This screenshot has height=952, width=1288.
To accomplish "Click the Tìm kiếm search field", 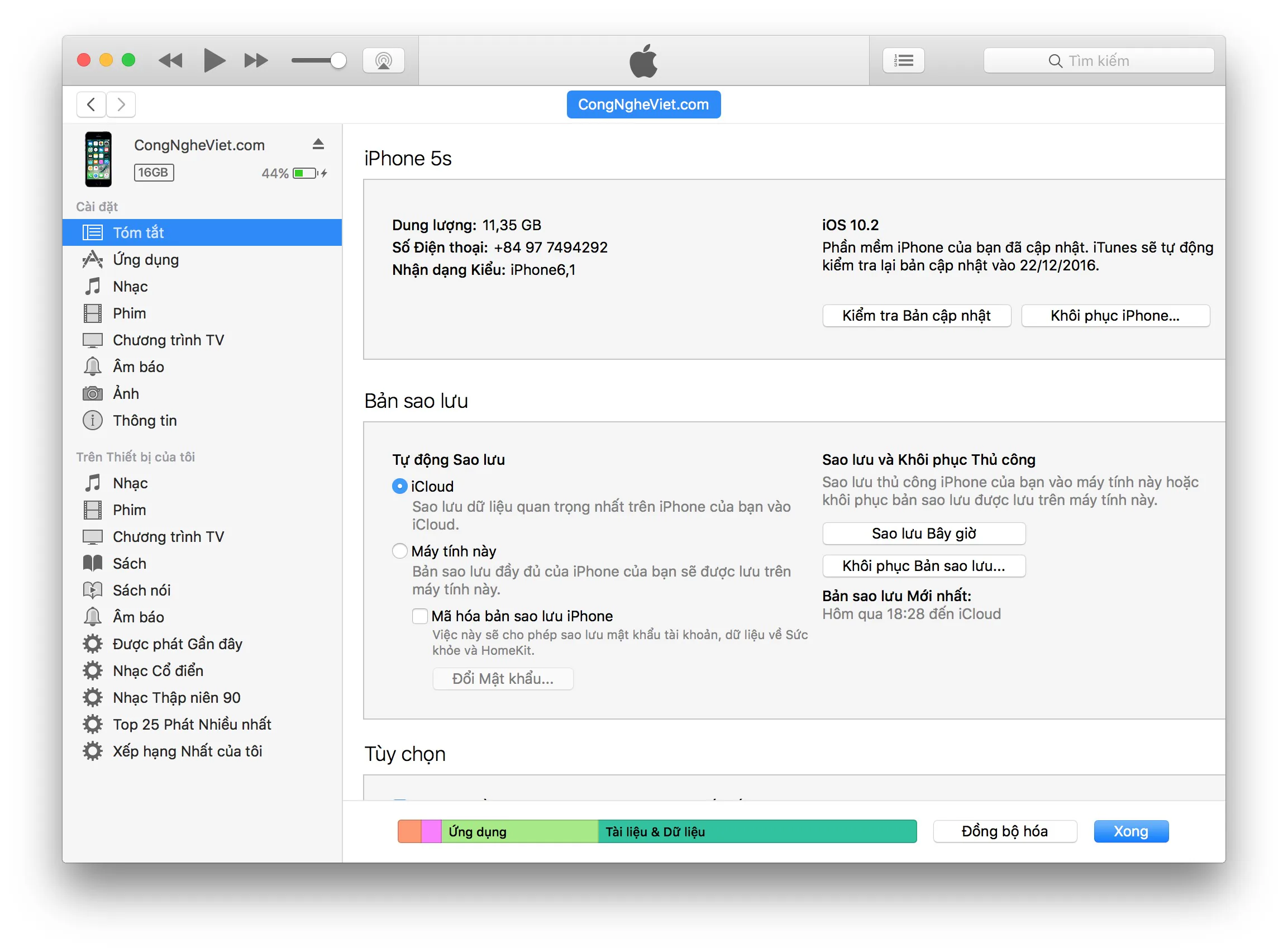I will point(1099,60).
